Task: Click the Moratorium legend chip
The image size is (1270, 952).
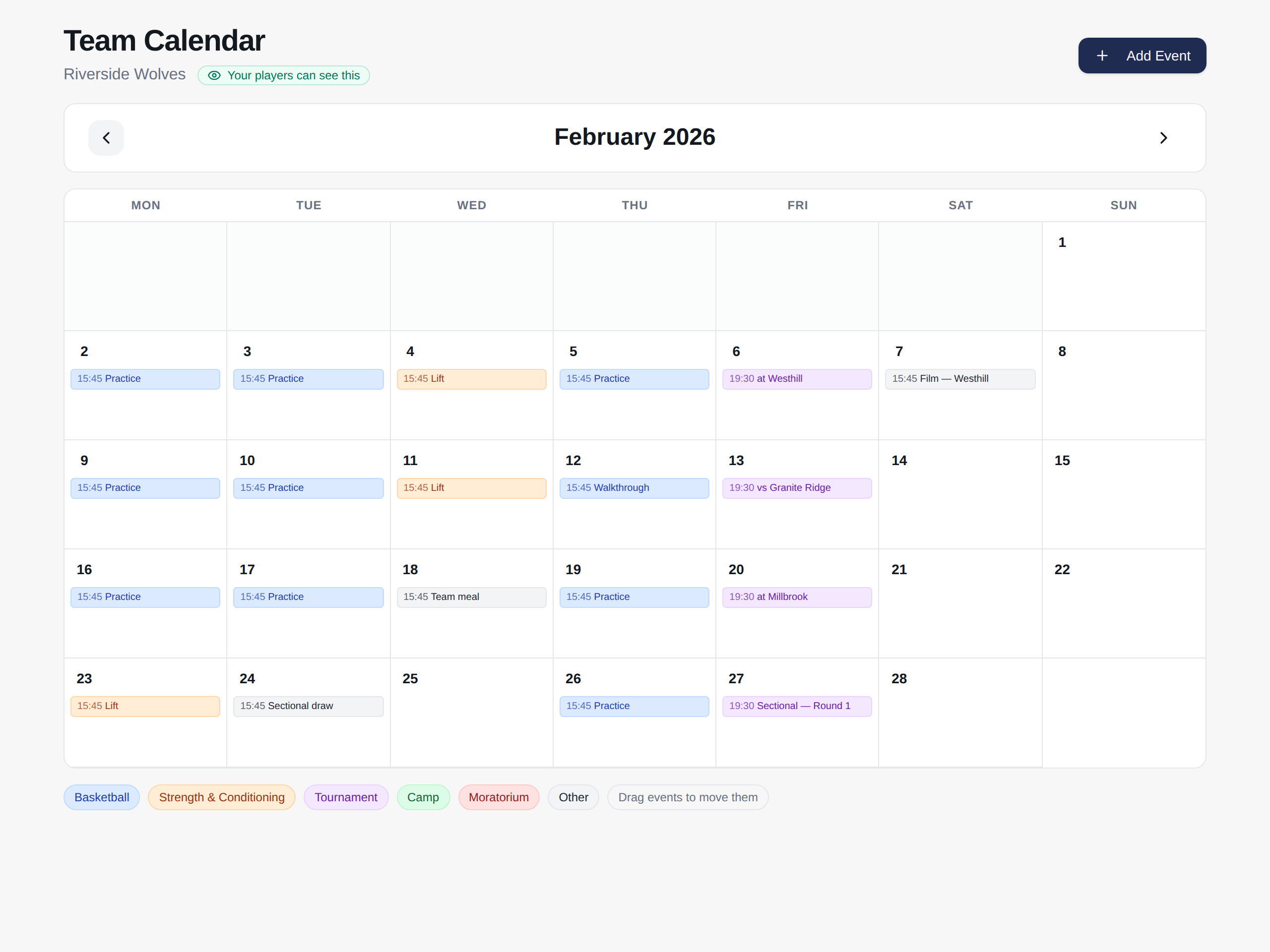Action: coord(499,797)
